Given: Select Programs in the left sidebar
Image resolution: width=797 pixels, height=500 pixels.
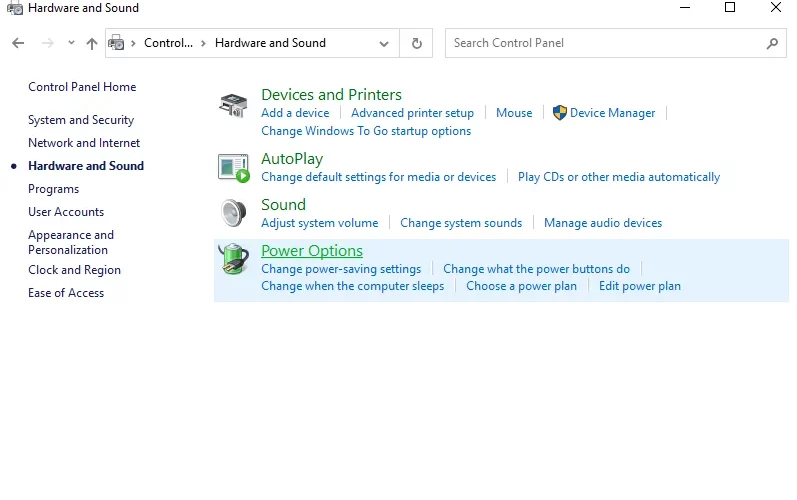Looking at the screenshot, I should point(53,189).
